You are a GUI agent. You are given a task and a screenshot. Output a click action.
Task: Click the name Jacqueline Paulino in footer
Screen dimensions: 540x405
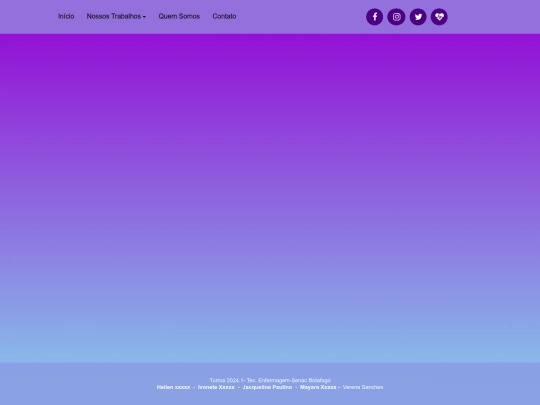click(267, 387)
